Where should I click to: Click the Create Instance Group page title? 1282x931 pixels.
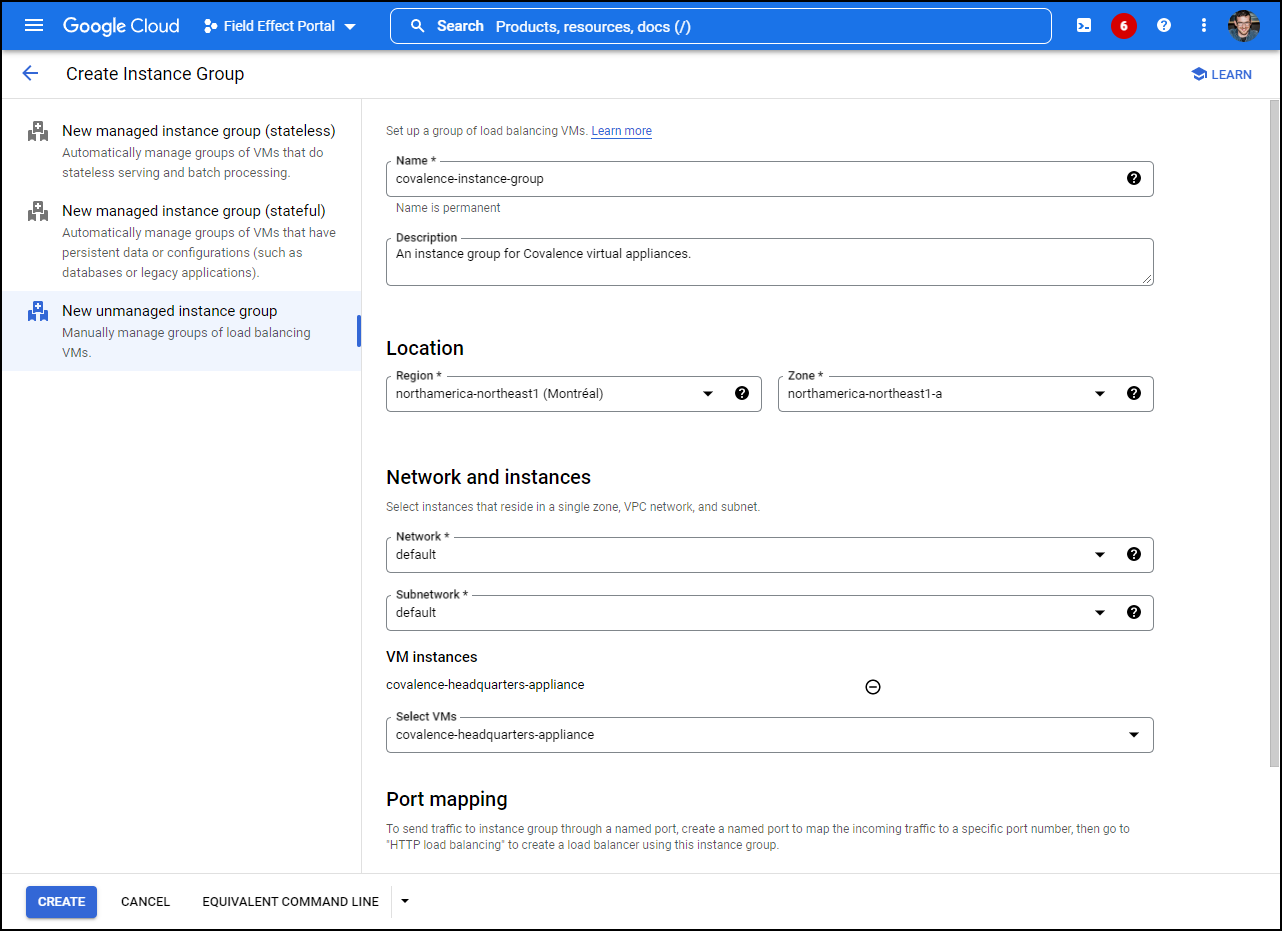coord(155,74)
